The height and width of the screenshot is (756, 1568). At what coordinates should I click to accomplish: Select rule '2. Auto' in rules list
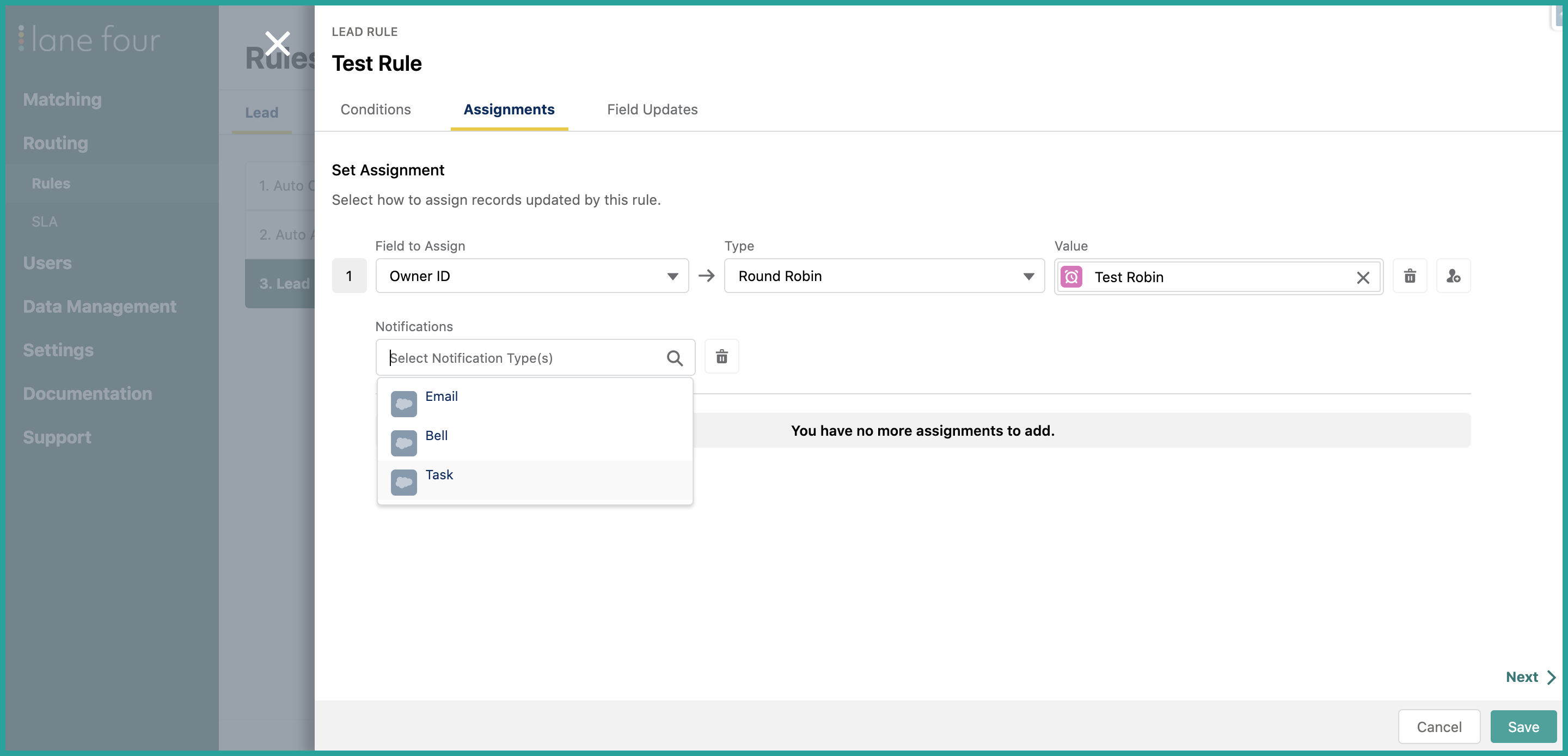pyautogui.click(x=280, y=235)
